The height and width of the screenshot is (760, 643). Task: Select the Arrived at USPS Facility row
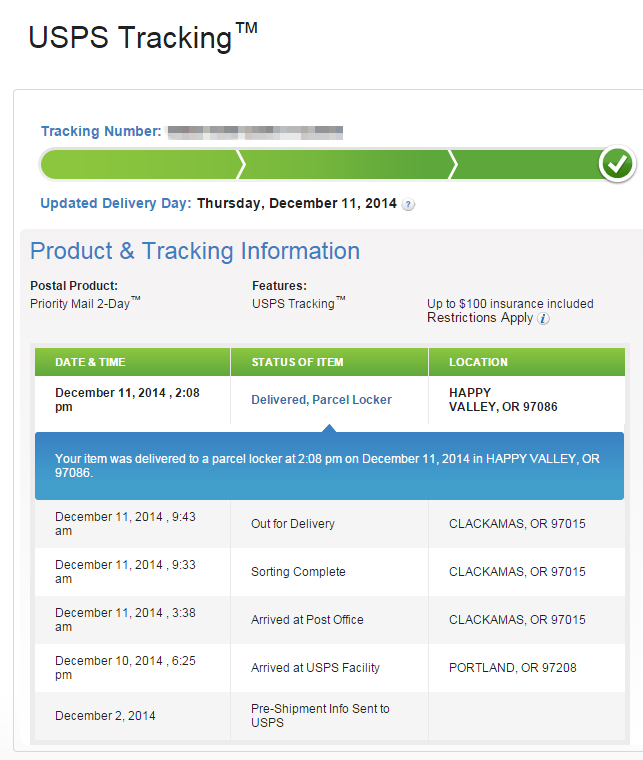pyautogui.click(x=329, y=668)
